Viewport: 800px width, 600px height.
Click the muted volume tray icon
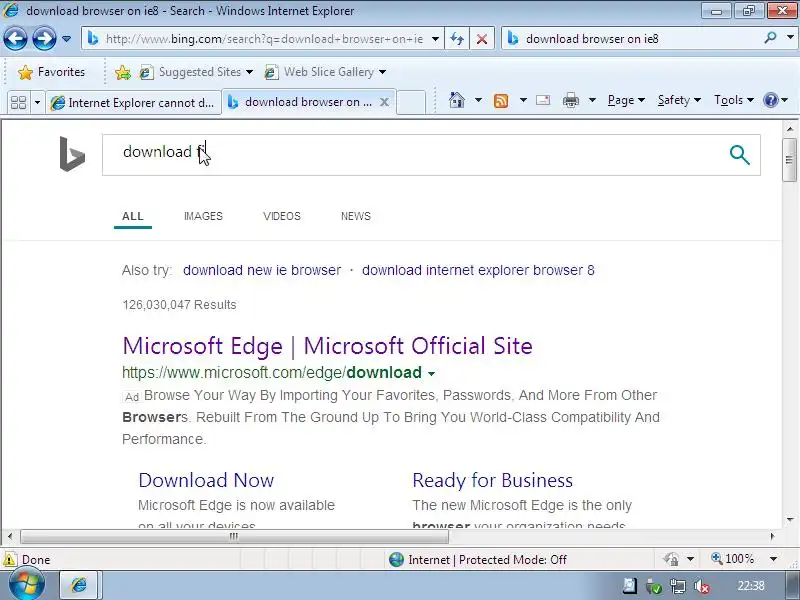[702, 587]
